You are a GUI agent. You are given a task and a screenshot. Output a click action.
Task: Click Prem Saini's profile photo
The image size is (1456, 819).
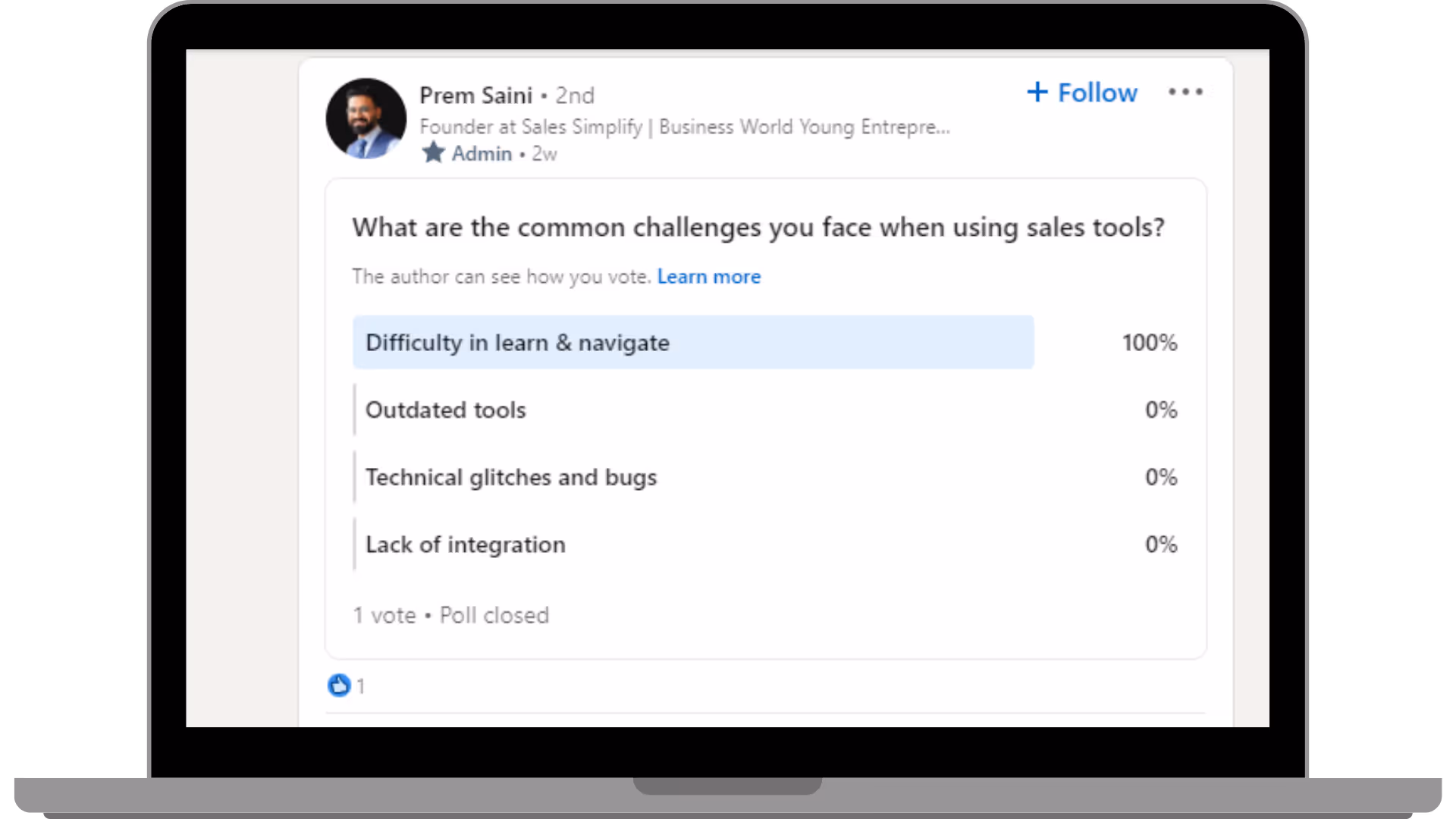pos(366,118)
